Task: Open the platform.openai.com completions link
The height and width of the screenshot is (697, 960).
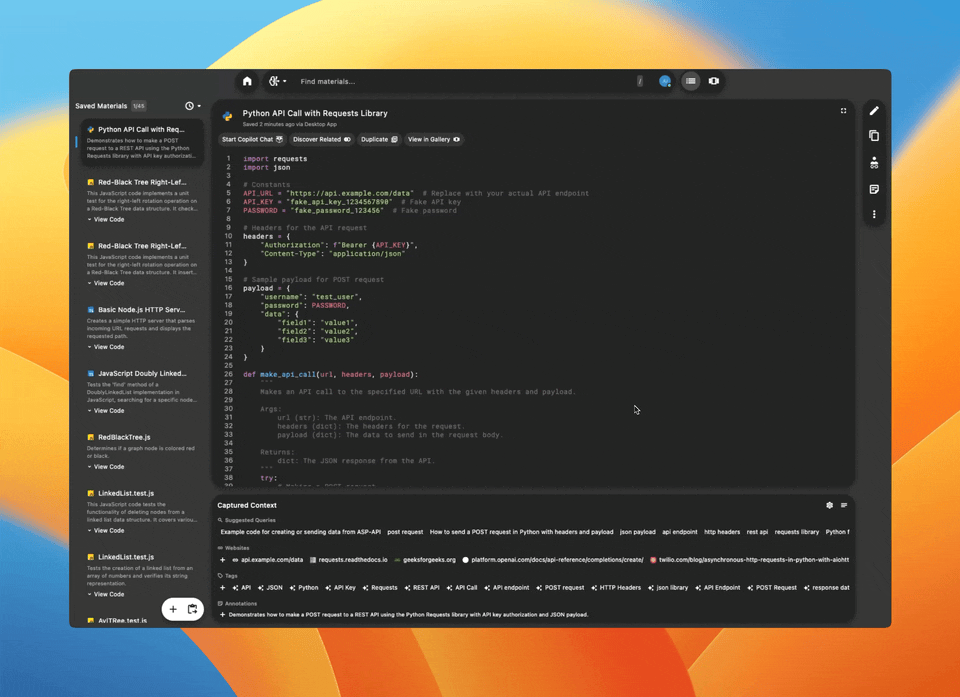Action: click(553, 560)
